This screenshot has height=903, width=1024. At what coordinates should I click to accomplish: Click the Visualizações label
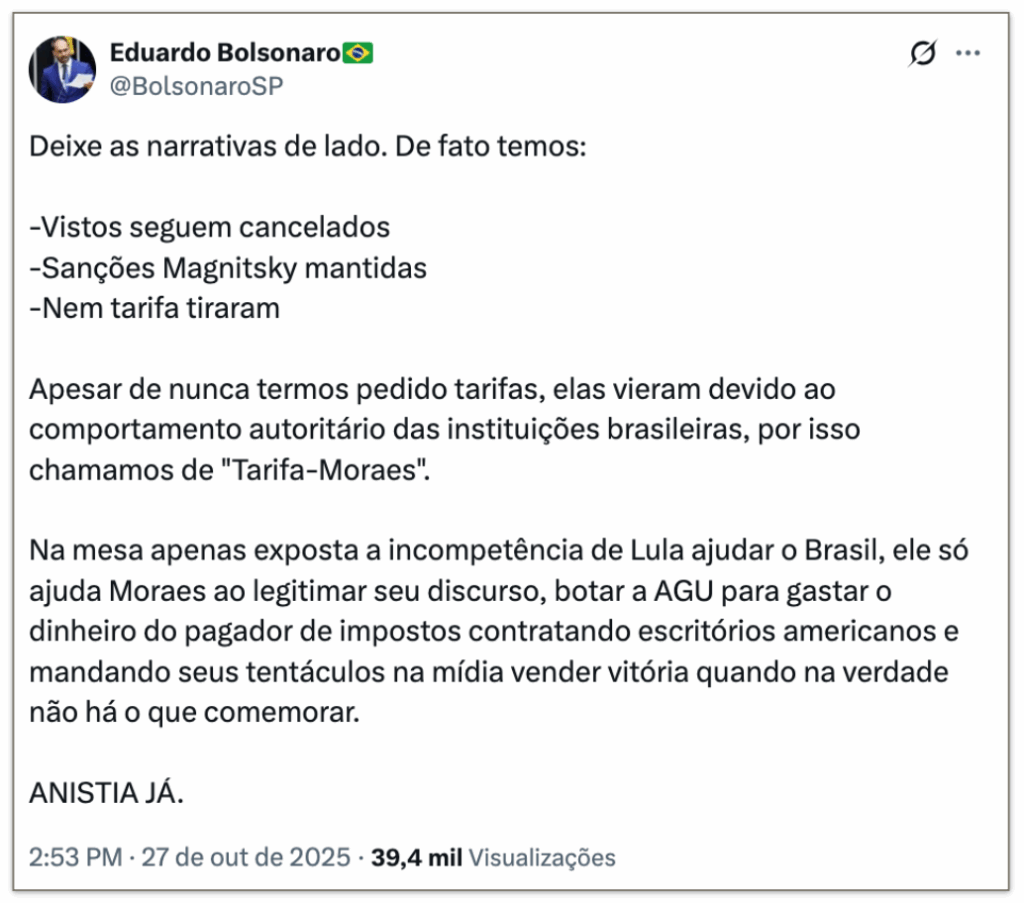(542, 857)
